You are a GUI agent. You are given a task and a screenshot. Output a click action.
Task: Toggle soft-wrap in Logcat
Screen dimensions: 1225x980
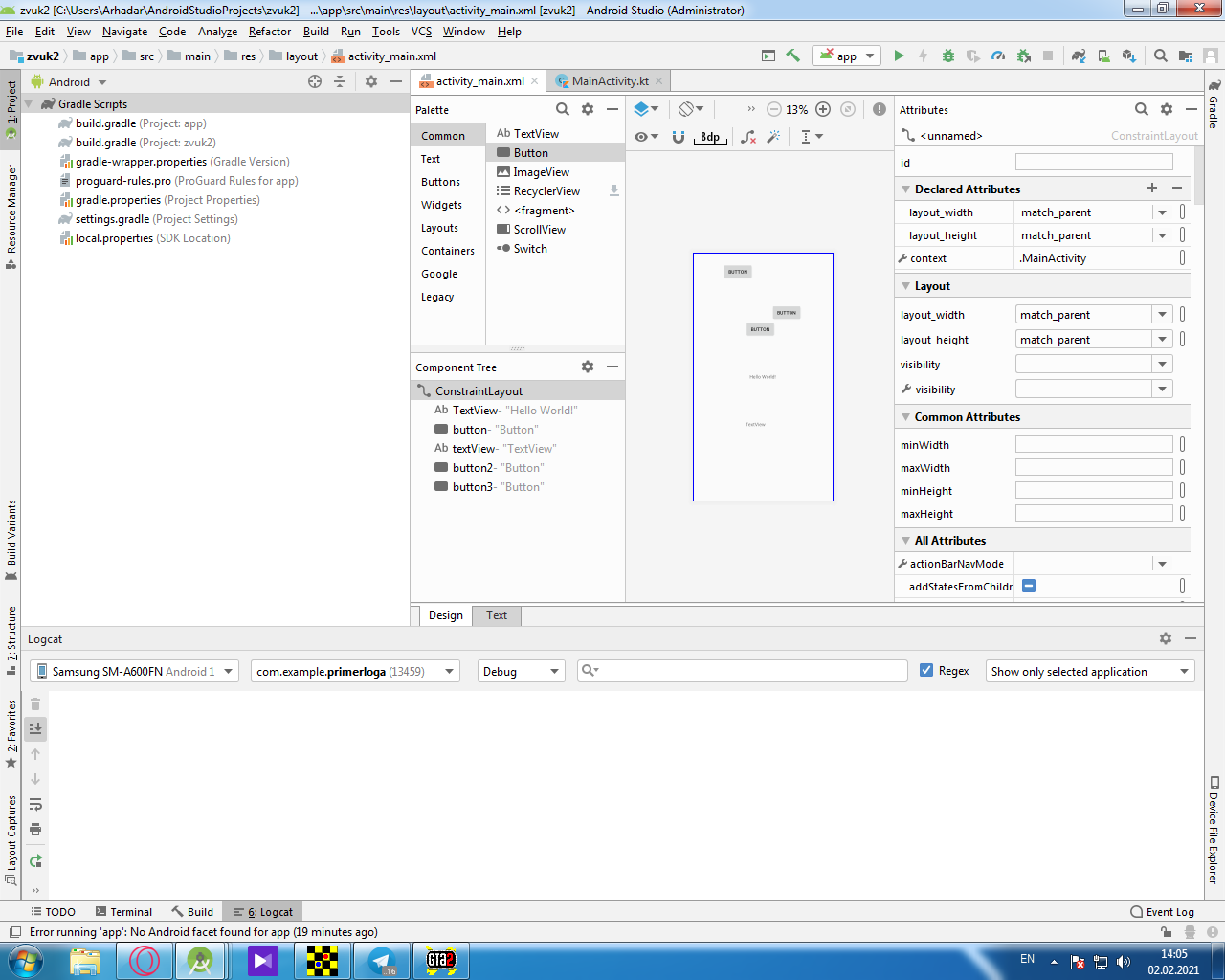[35, 804]
